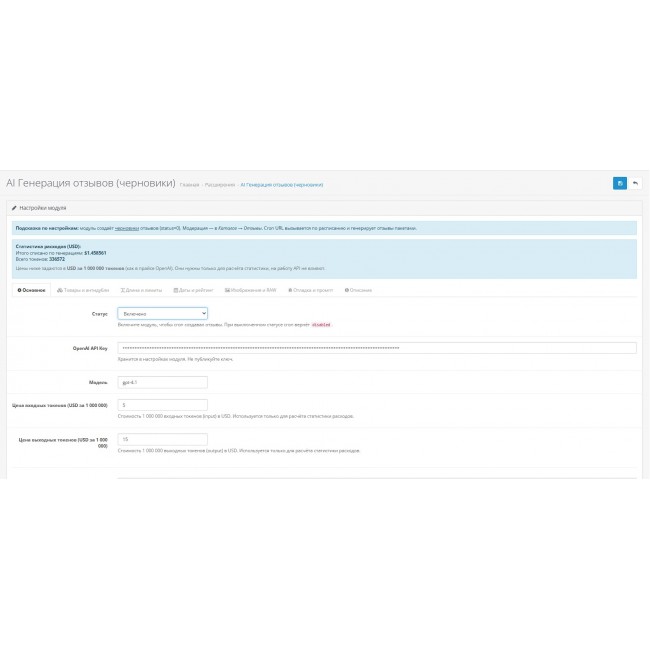Go to the Отладка и промпт tab
650x650 pixels.
[311, 290]
